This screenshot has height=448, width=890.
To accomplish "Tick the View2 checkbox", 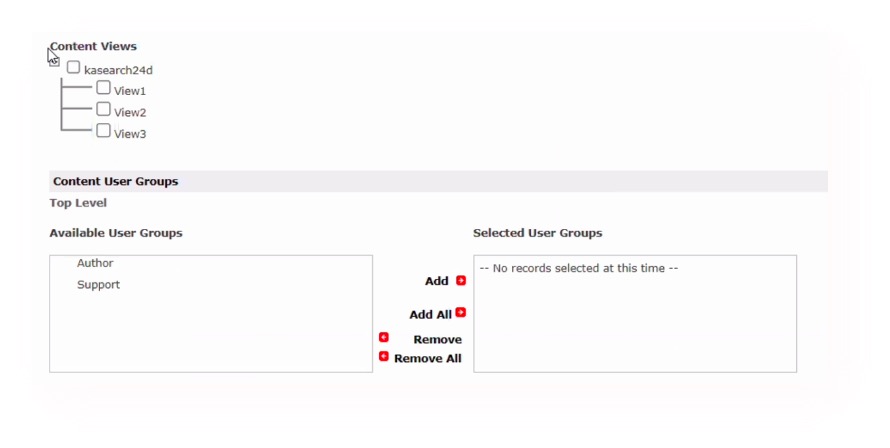I will click(x=103, y=109).
